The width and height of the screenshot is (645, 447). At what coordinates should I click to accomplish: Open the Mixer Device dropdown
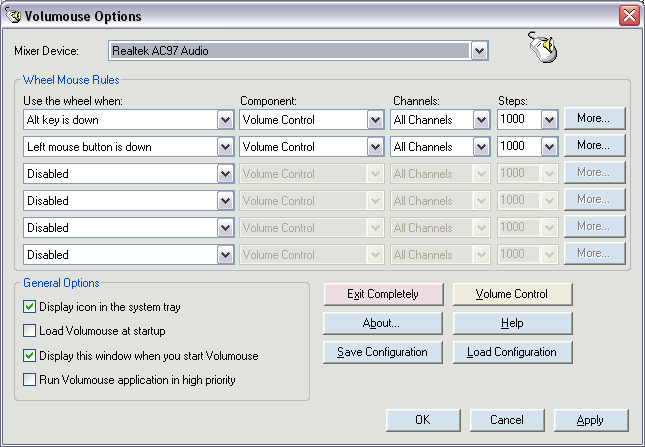pos(479,50)
